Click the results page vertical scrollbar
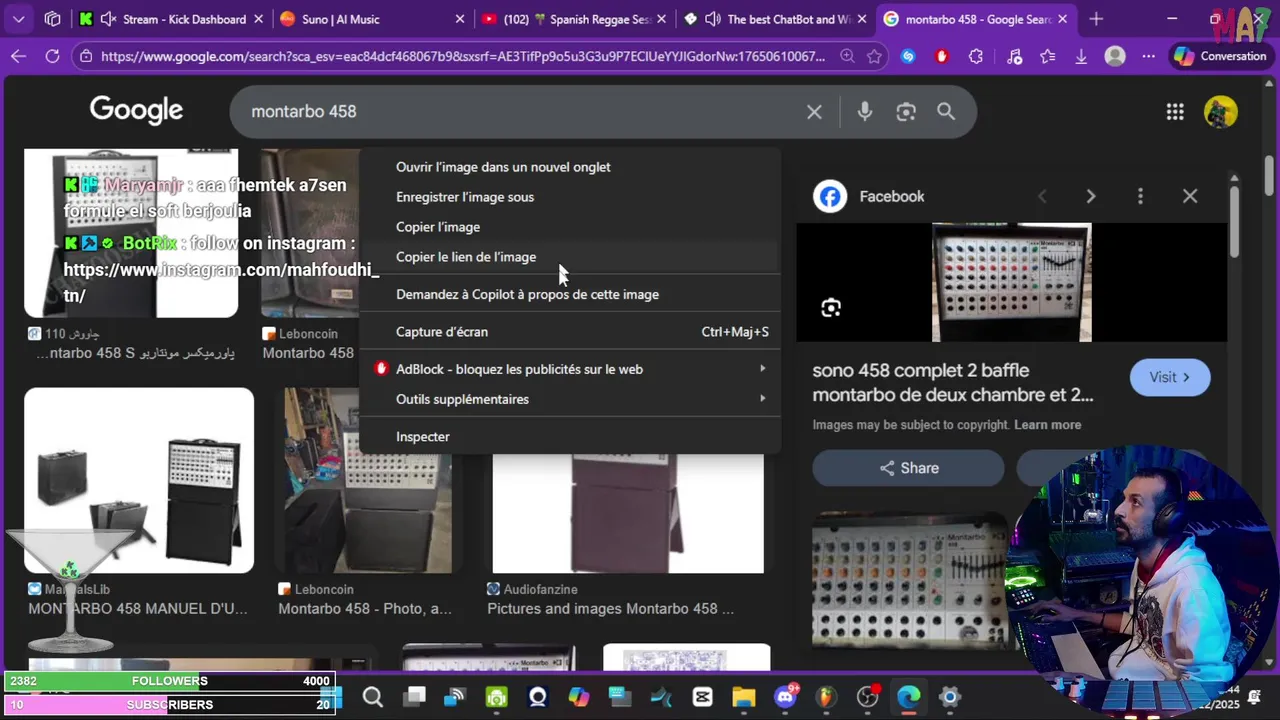Screen dimensions: 1280x720 pos(1269,175)
